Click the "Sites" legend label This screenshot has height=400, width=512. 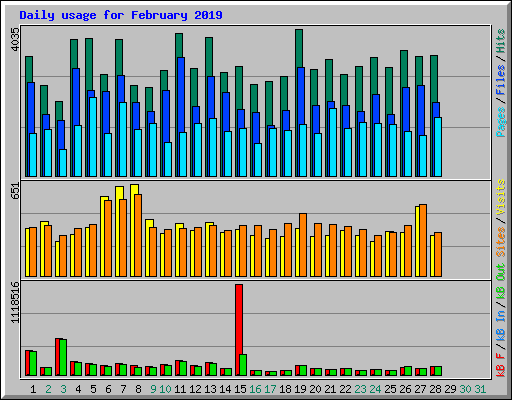point(501,242)
